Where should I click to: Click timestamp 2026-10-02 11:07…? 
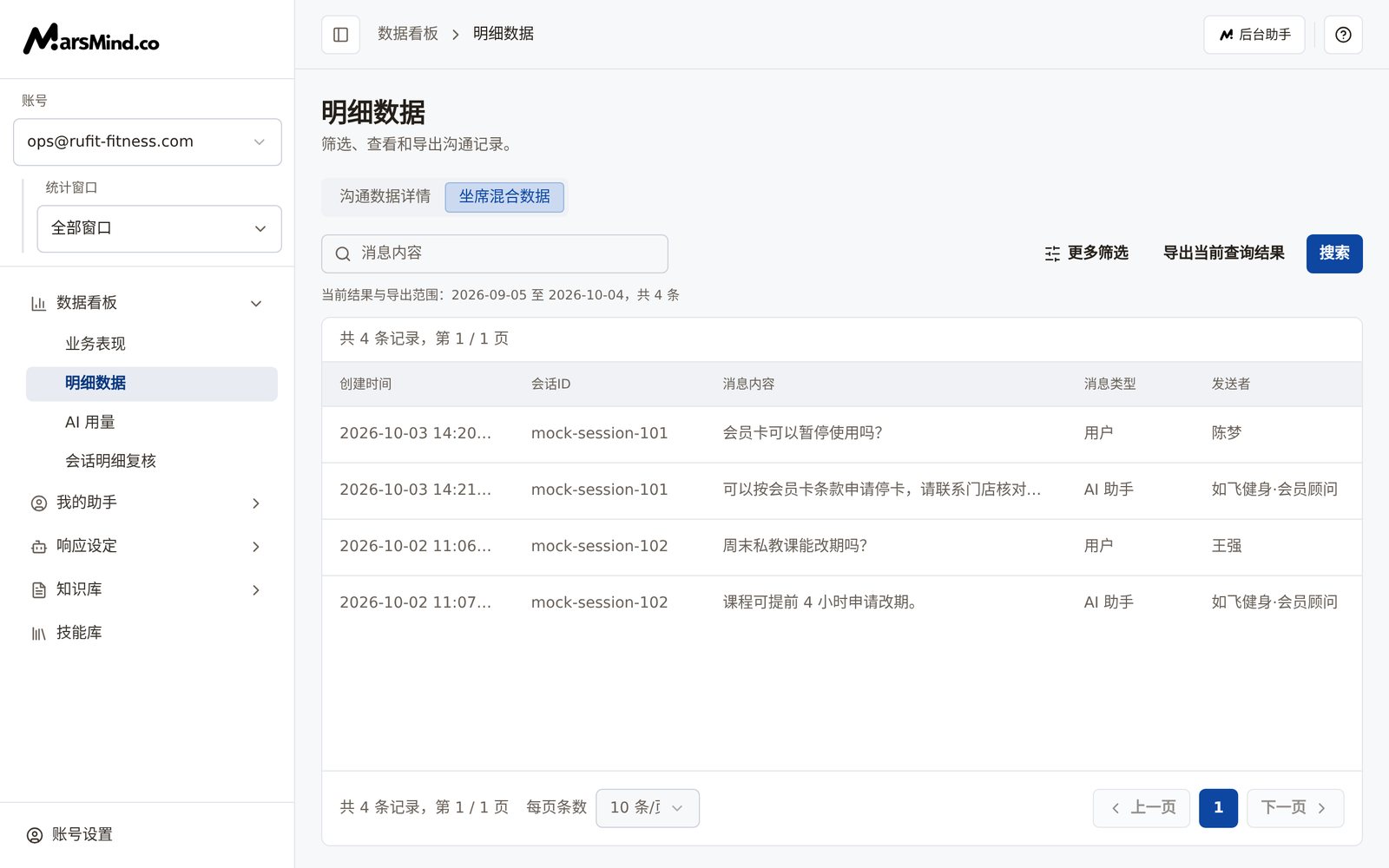415,602
